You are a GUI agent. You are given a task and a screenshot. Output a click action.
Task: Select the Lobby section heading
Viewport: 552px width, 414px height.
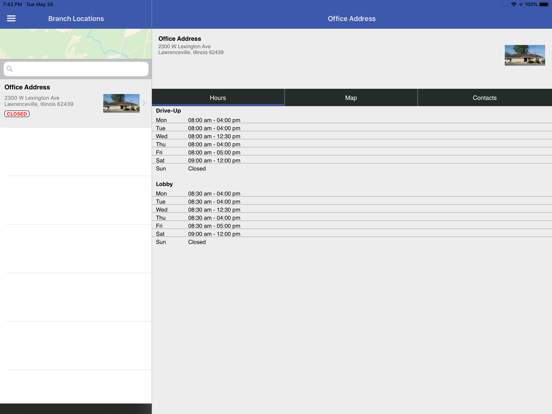(164, 184)
